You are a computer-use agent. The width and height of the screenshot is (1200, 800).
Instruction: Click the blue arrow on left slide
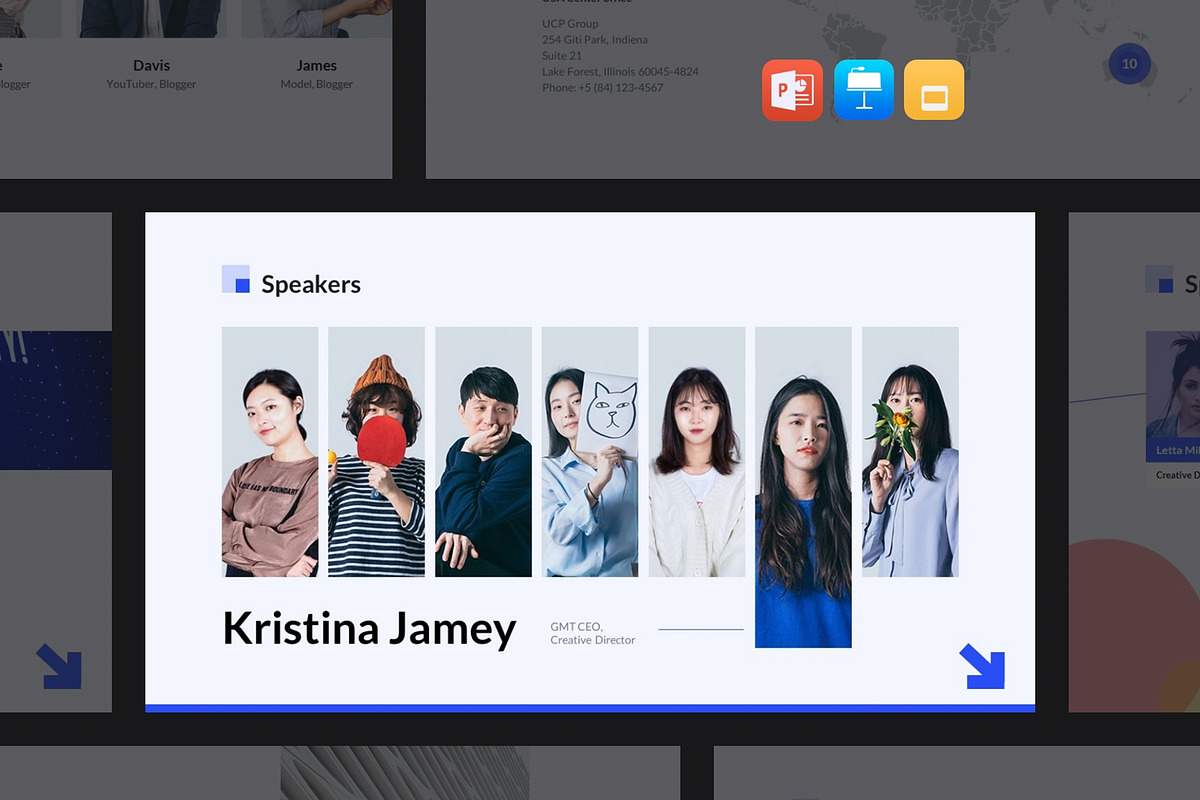point(59,666)
